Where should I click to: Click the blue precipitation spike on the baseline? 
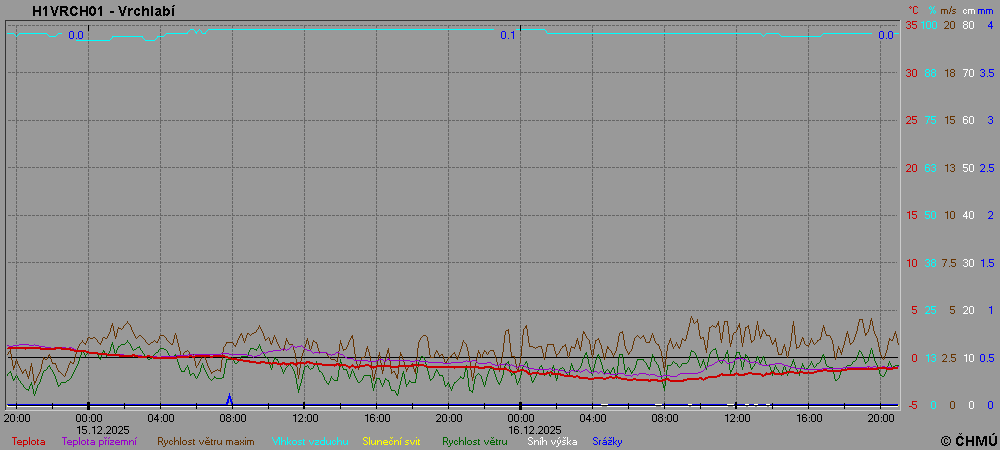point(229,399)
